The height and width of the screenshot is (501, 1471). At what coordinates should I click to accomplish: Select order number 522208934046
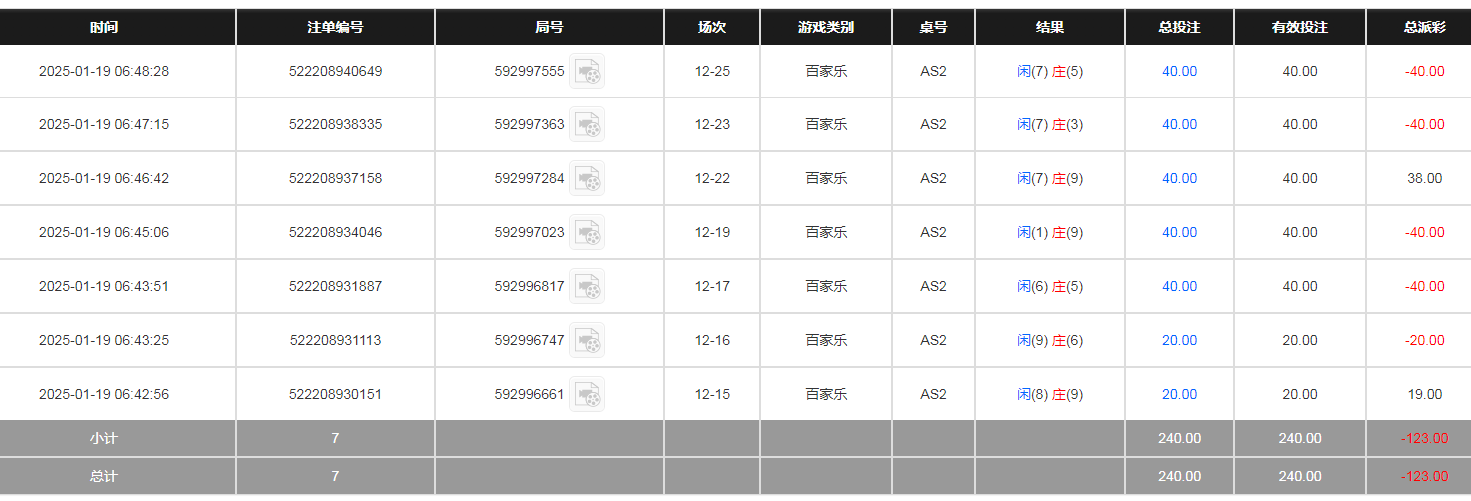point(335,232)
